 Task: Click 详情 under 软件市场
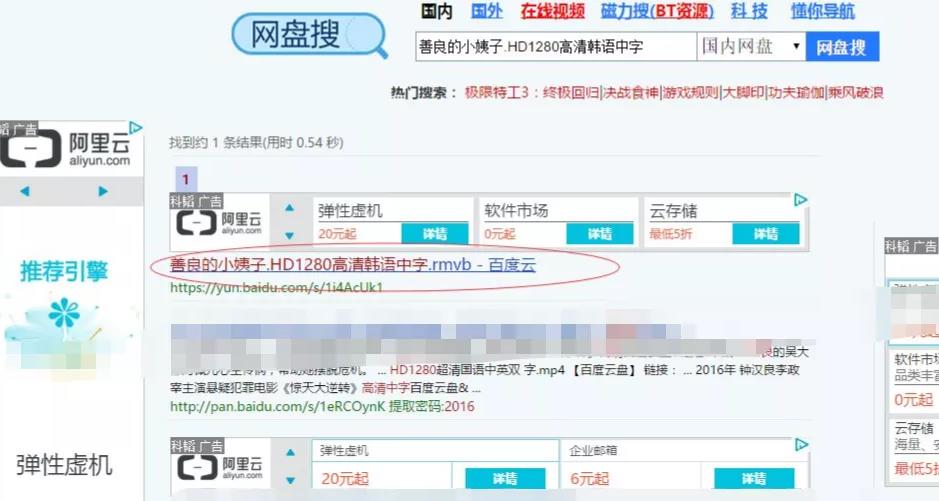pyautogui.click(x=600, y=234)
